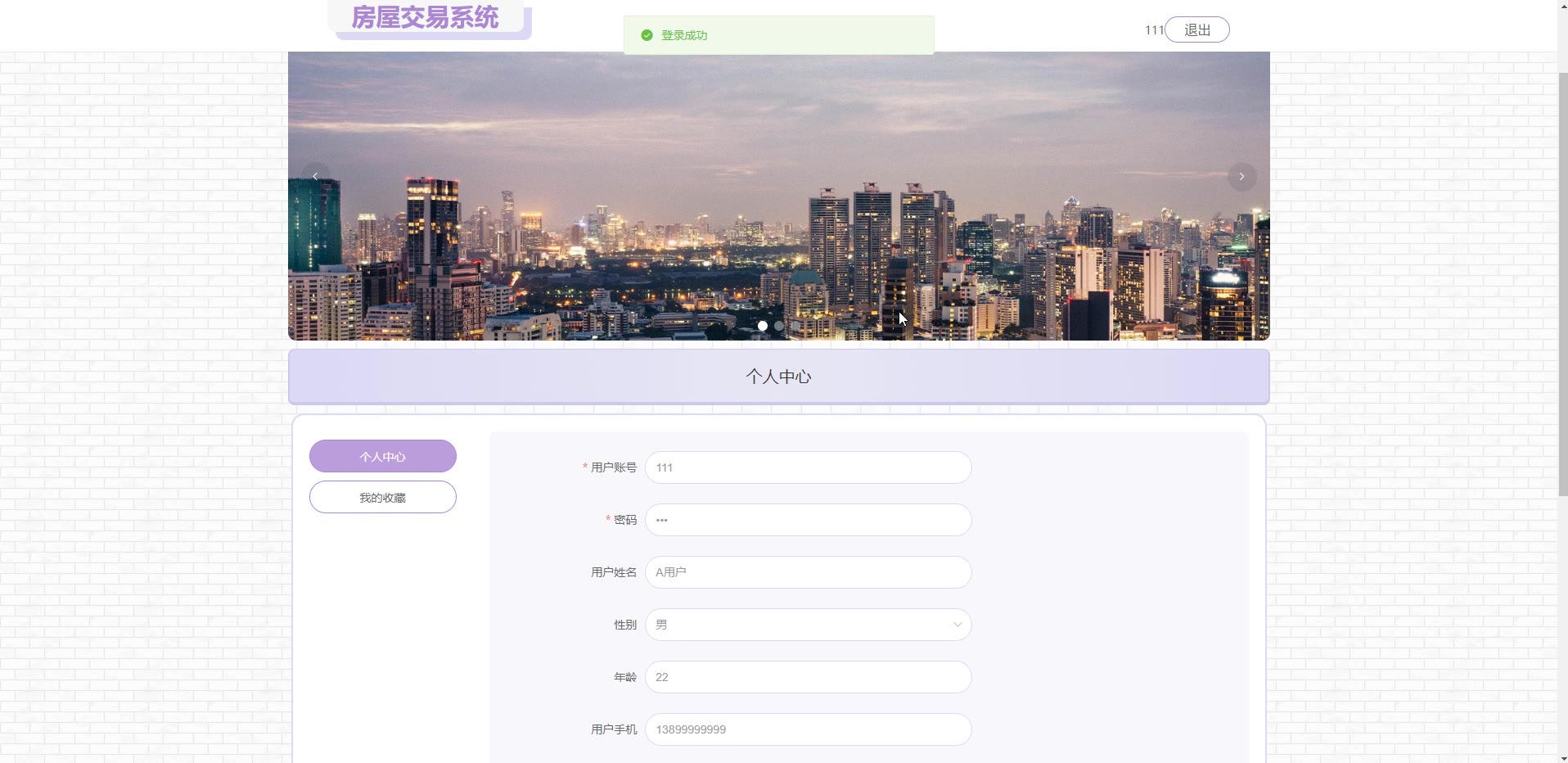This screenshot has height=763, width=1568.
Task: Click the 登录成功 notification message
Action: pyautogui.click(x=779, y=35)
